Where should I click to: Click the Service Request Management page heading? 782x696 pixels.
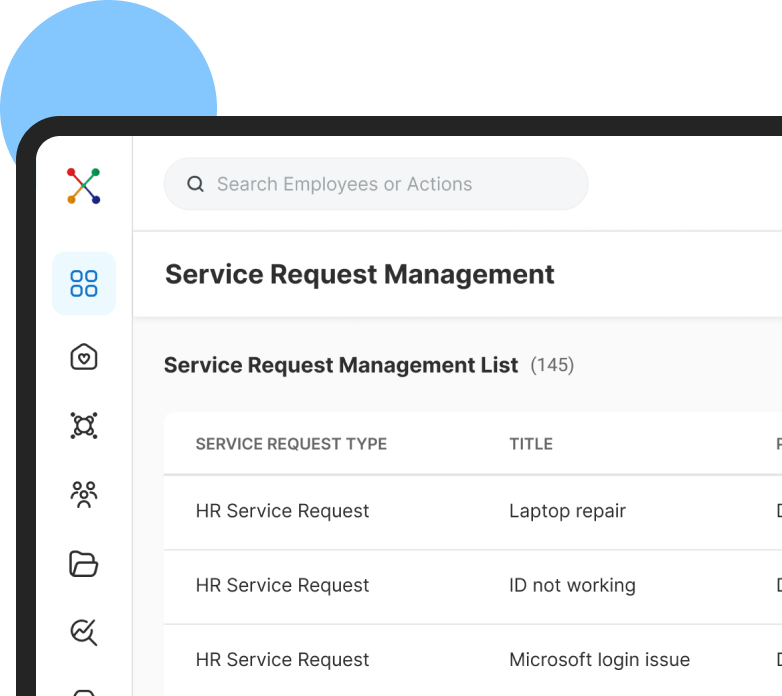point(360,274)
